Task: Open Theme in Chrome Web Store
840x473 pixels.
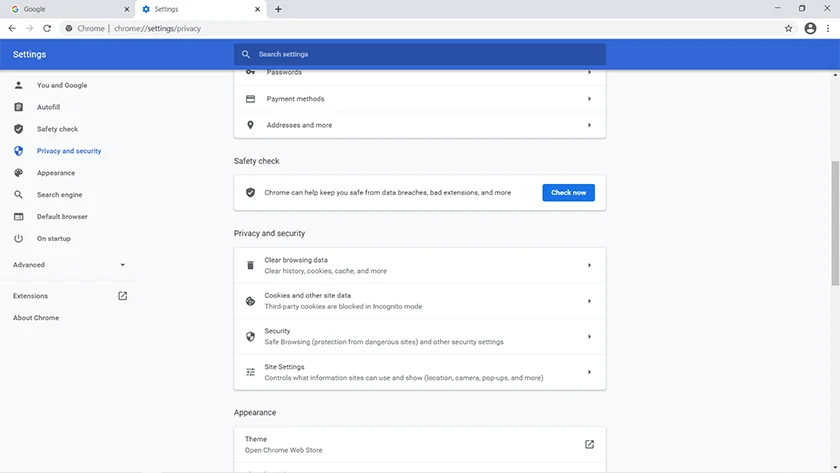Action: [x=419, y=445]
